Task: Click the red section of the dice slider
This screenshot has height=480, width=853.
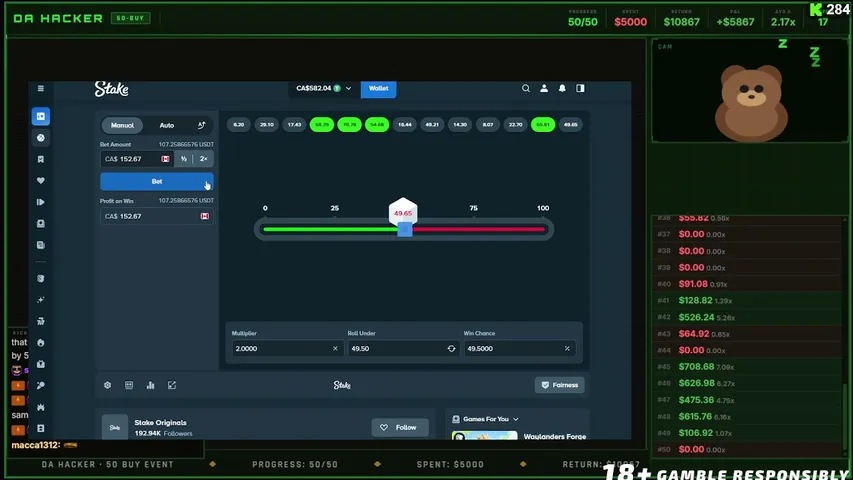Action: coord(479,229)
